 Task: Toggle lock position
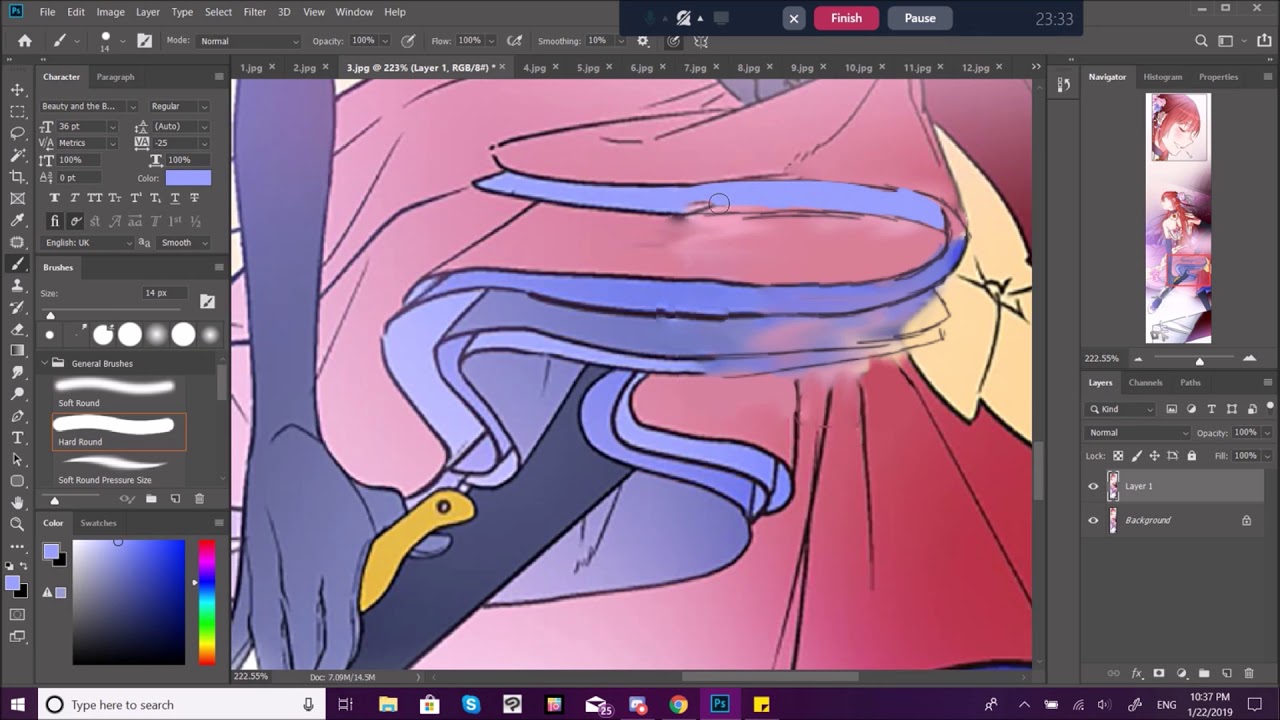pyautogui.click(x=1154, y=456)
